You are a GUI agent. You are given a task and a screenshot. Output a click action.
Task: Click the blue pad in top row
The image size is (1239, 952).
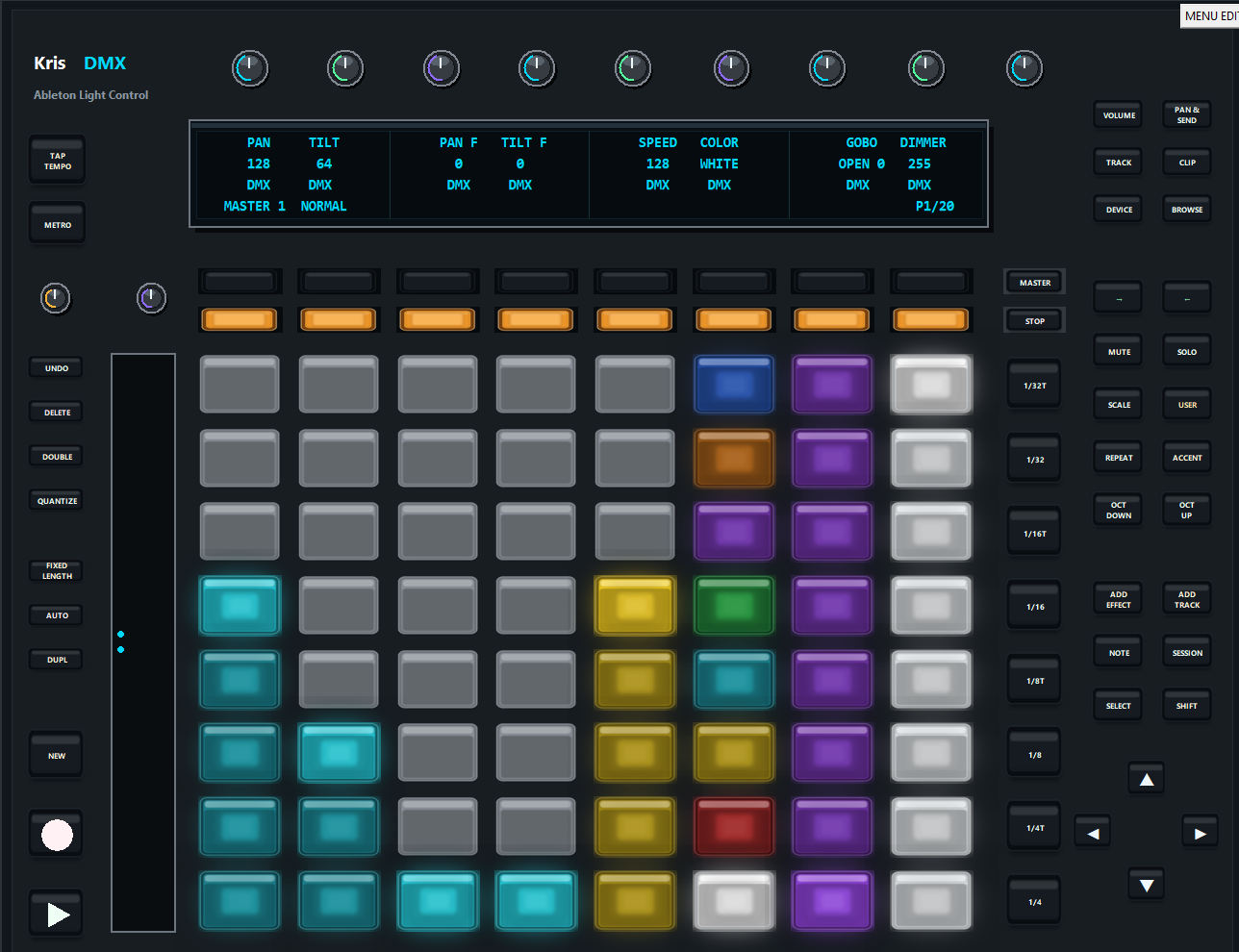click(733, 385)
